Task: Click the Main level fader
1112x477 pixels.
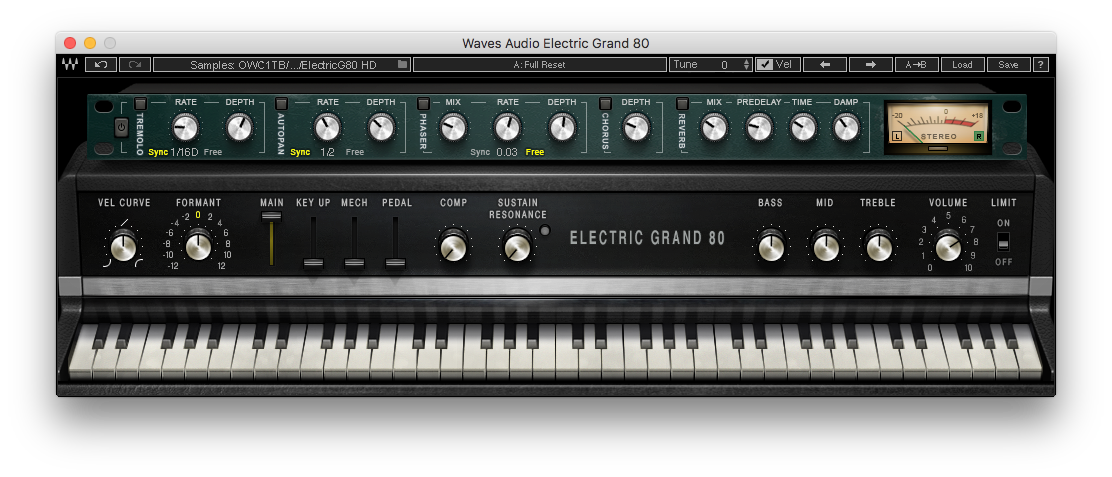Action: tap(272, 217)
